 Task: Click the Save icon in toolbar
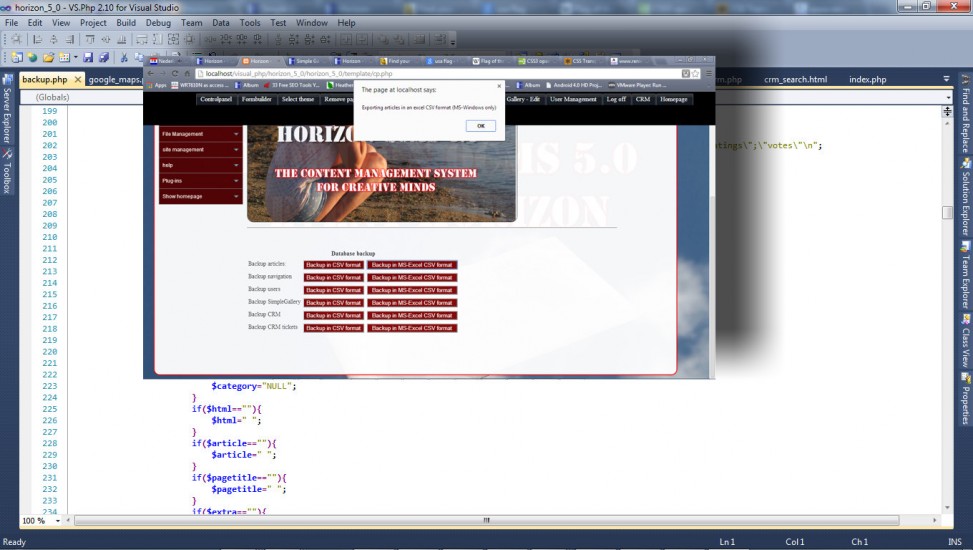(x=88, y=58)
